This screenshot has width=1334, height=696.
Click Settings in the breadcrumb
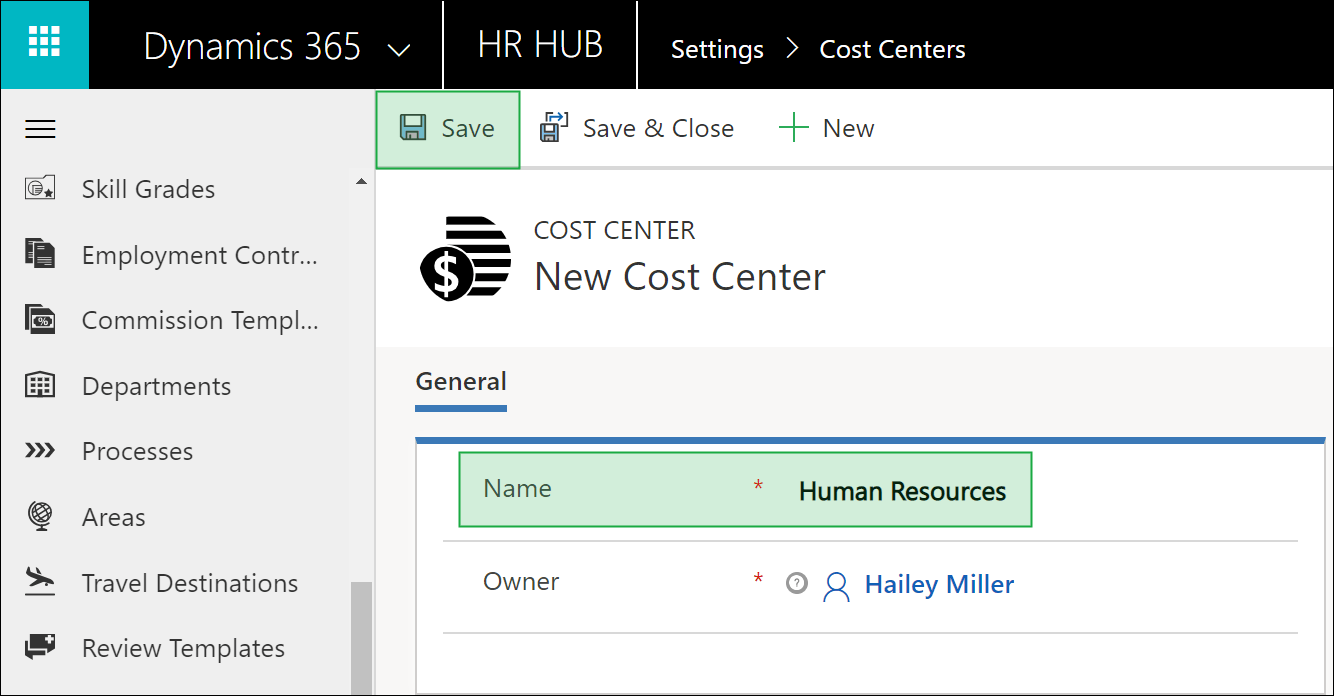pos(717,49)
